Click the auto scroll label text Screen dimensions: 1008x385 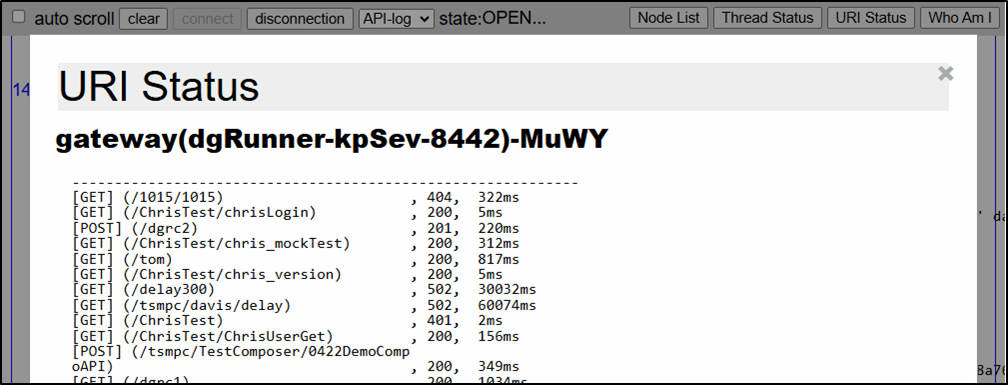73,18
